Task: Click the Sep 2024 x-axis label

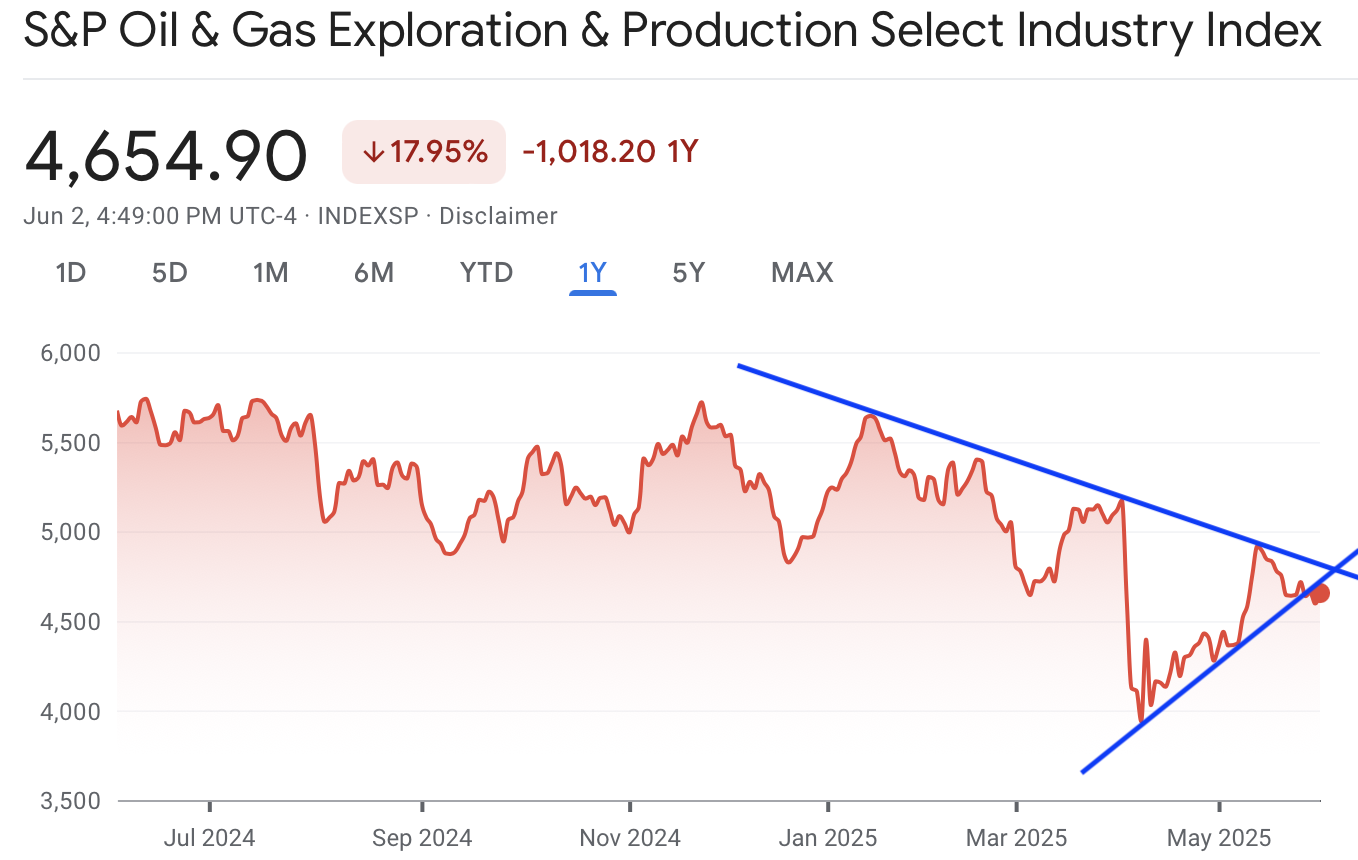Action: [422, 837]
